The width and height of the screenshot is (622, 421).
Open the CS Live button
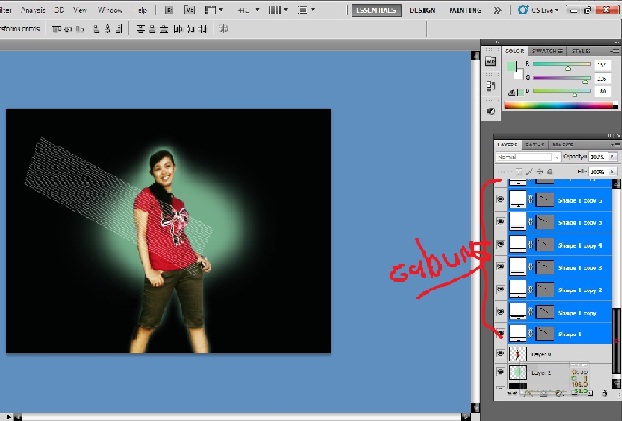[x=538, y=10]
